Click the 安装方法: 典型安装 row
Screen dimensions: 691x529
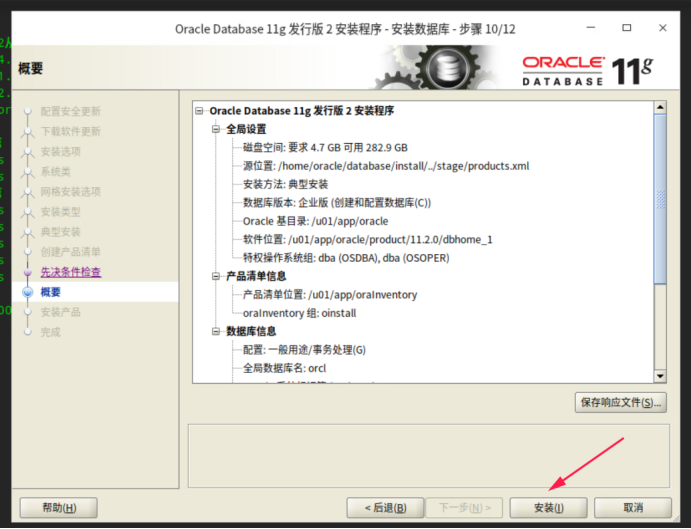[286, 184]
